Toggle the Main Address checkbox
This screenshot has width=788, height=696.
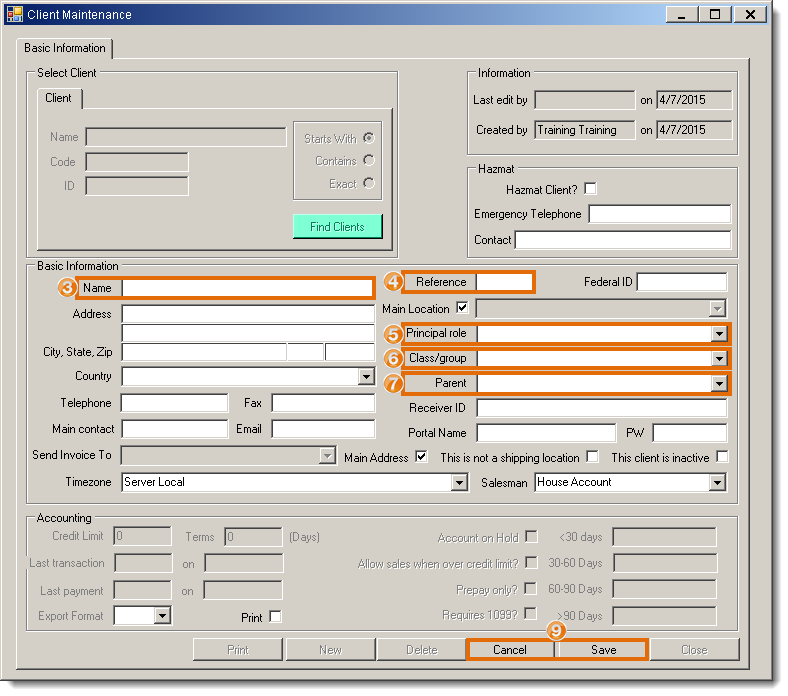pyautogui.click(x=421, y=457)
